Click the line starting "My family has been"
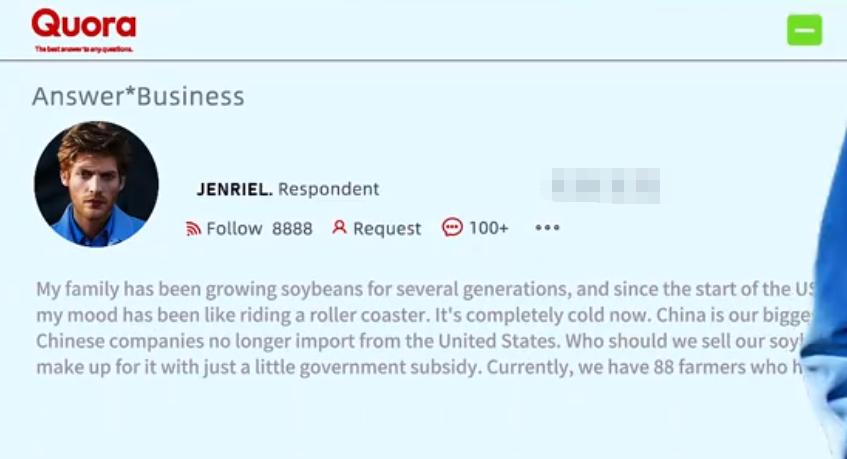The image size is (847, 459). pos(420,290)
